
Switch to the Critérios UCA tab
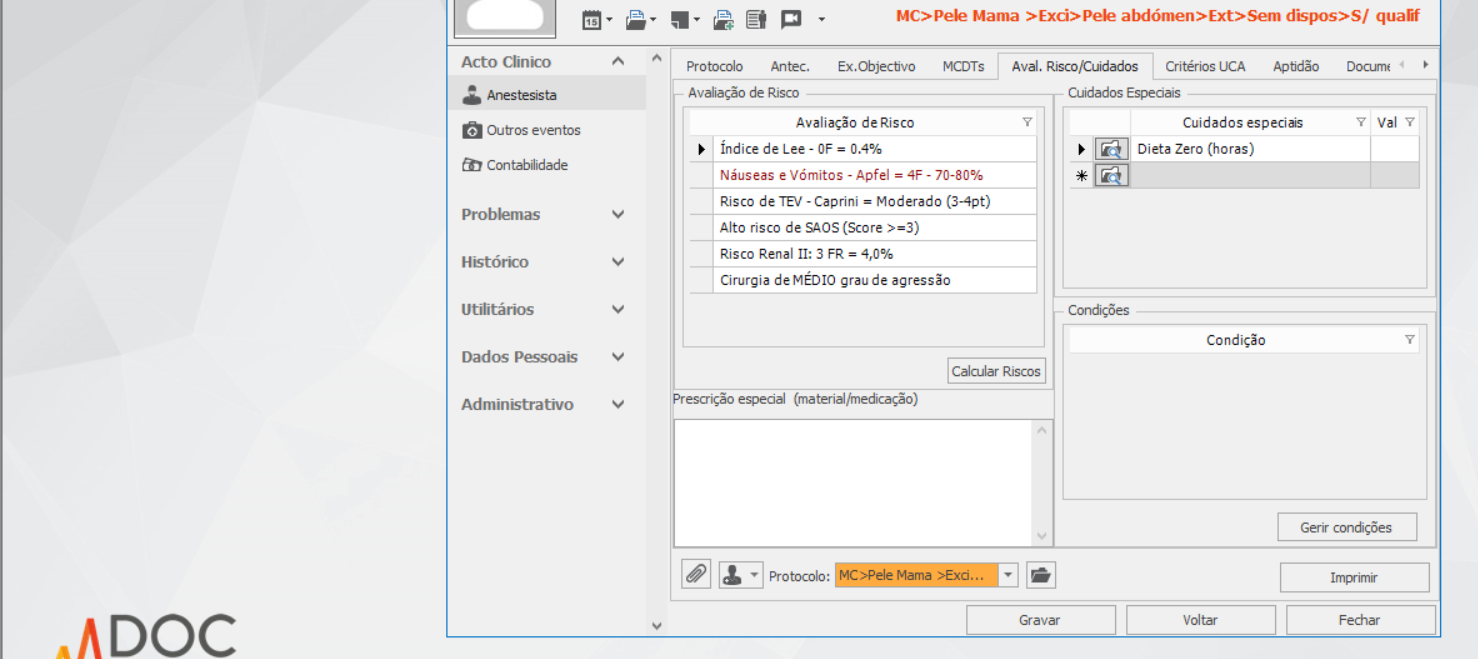tap(1205, 66)
